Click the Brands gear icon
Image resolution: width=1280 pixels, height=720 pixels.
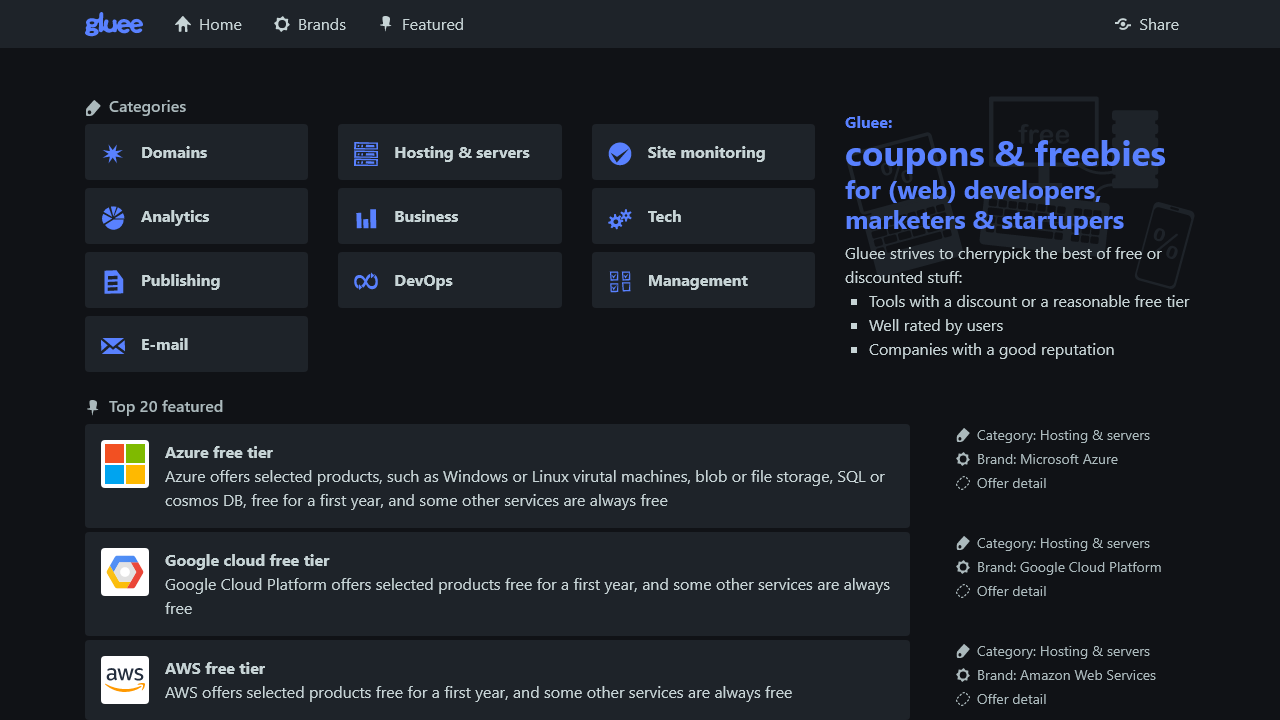[x=282, y=24]
